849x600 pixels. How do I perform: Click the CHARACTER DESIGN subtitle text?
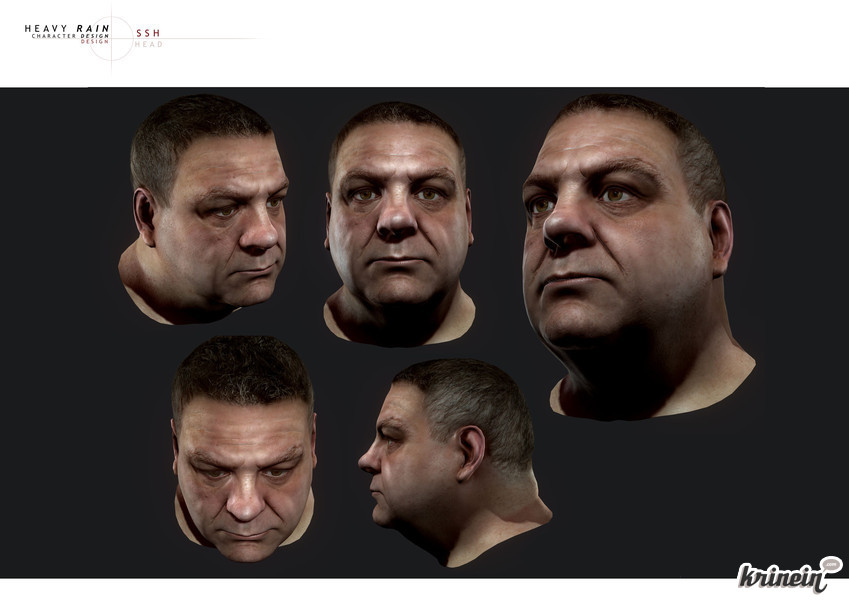(70, 36)
